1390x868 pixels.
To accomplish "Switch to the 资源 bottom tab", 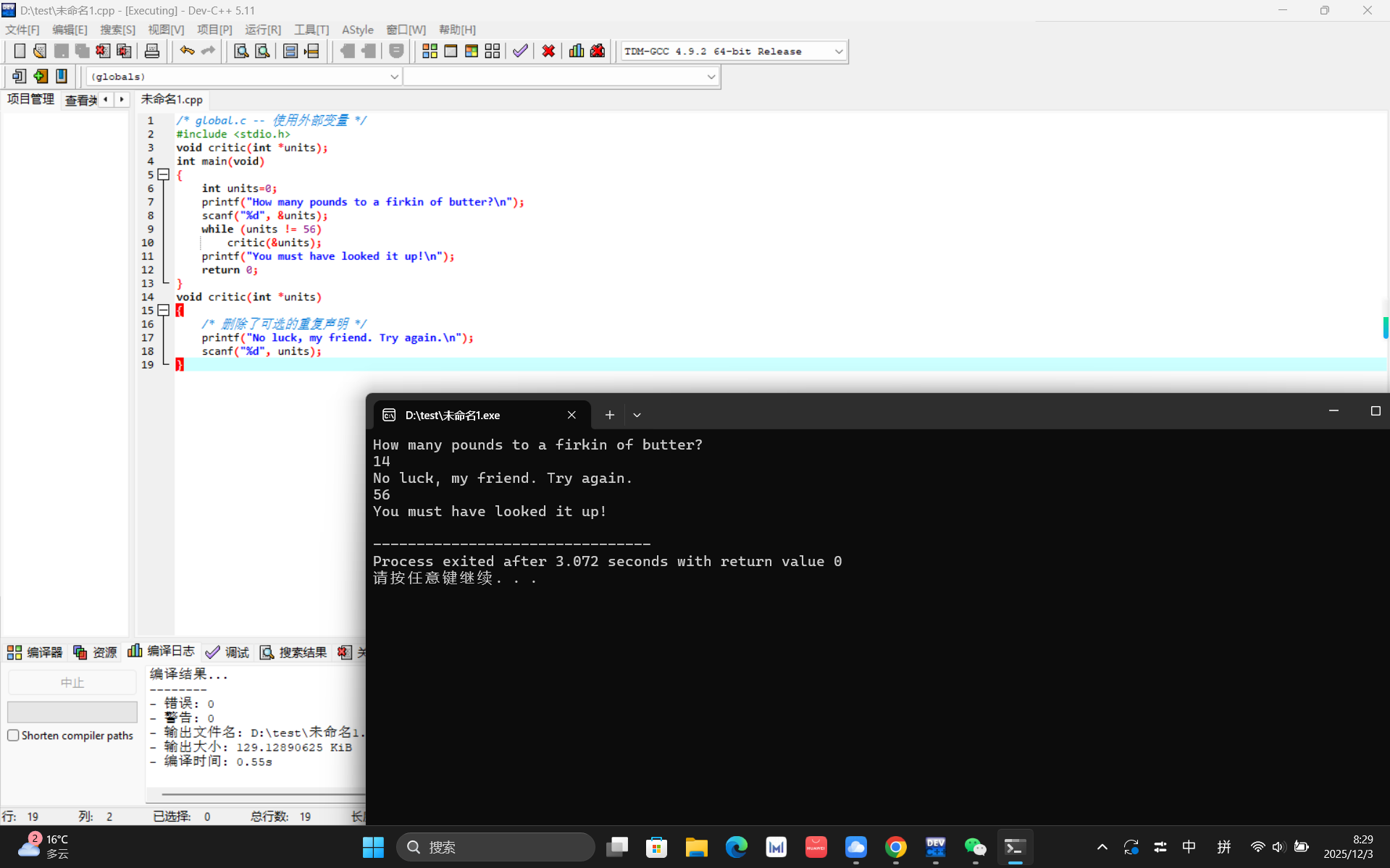I will point(95,652).
